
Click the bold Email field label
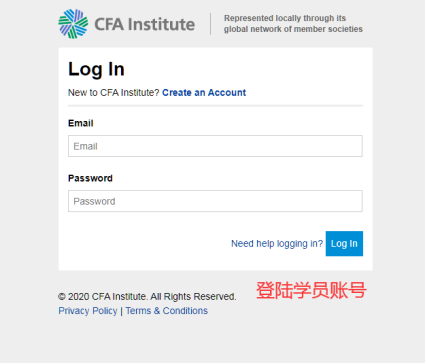81,123
